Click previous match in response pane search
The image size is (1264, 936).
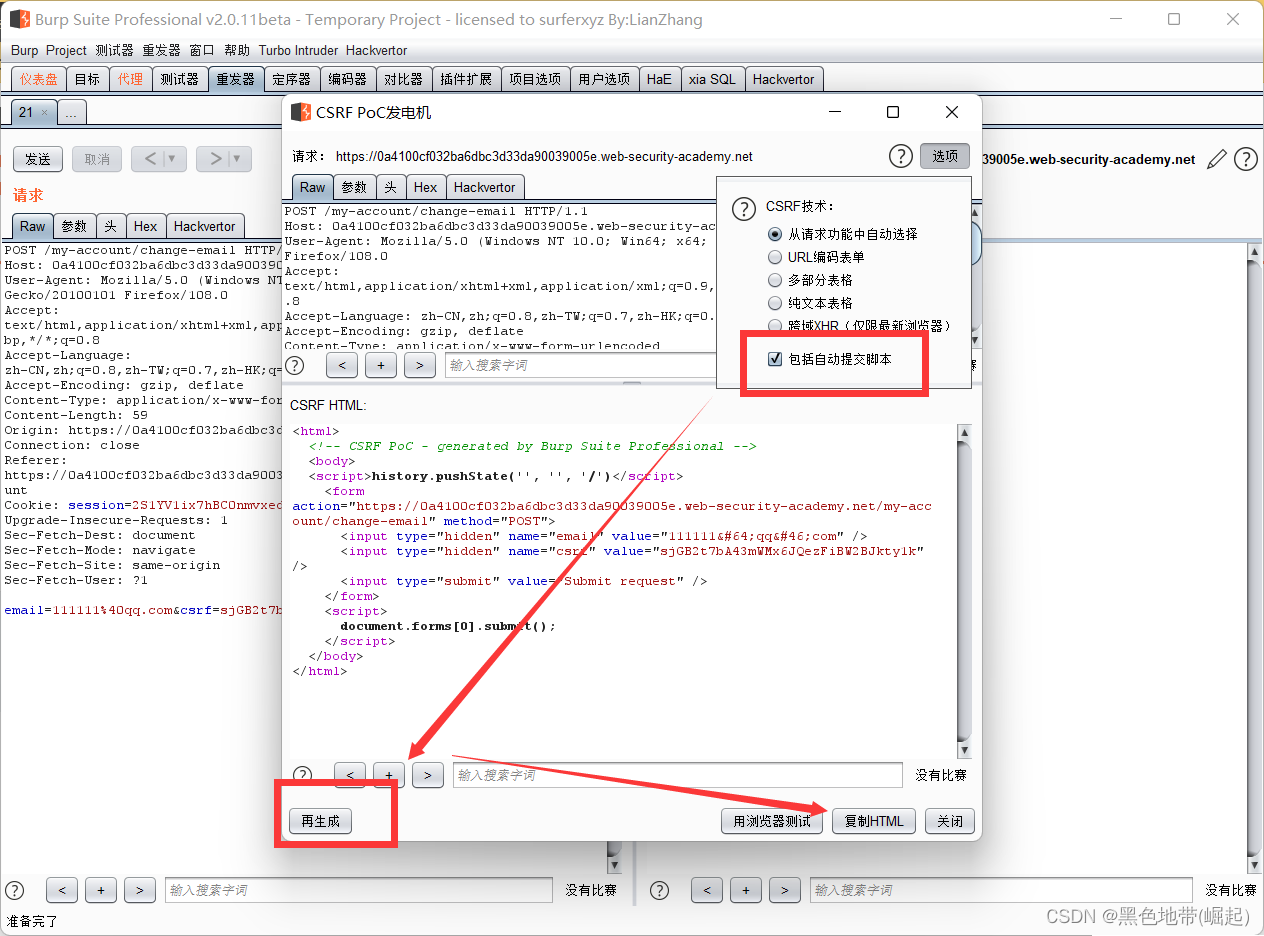[707, 890]
